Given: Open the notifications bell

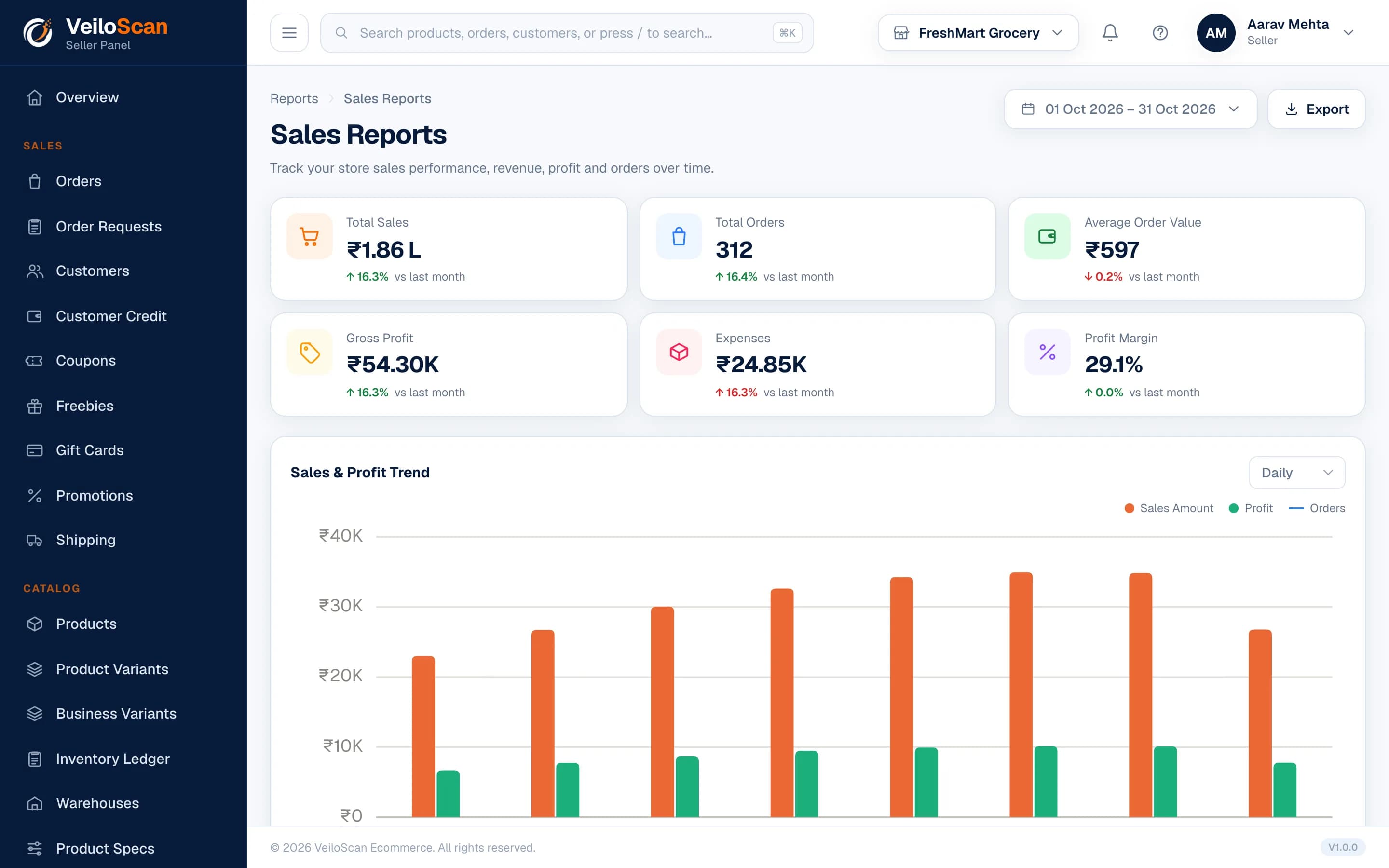Looking at the screenshot, I should (x=1109, y=33).
